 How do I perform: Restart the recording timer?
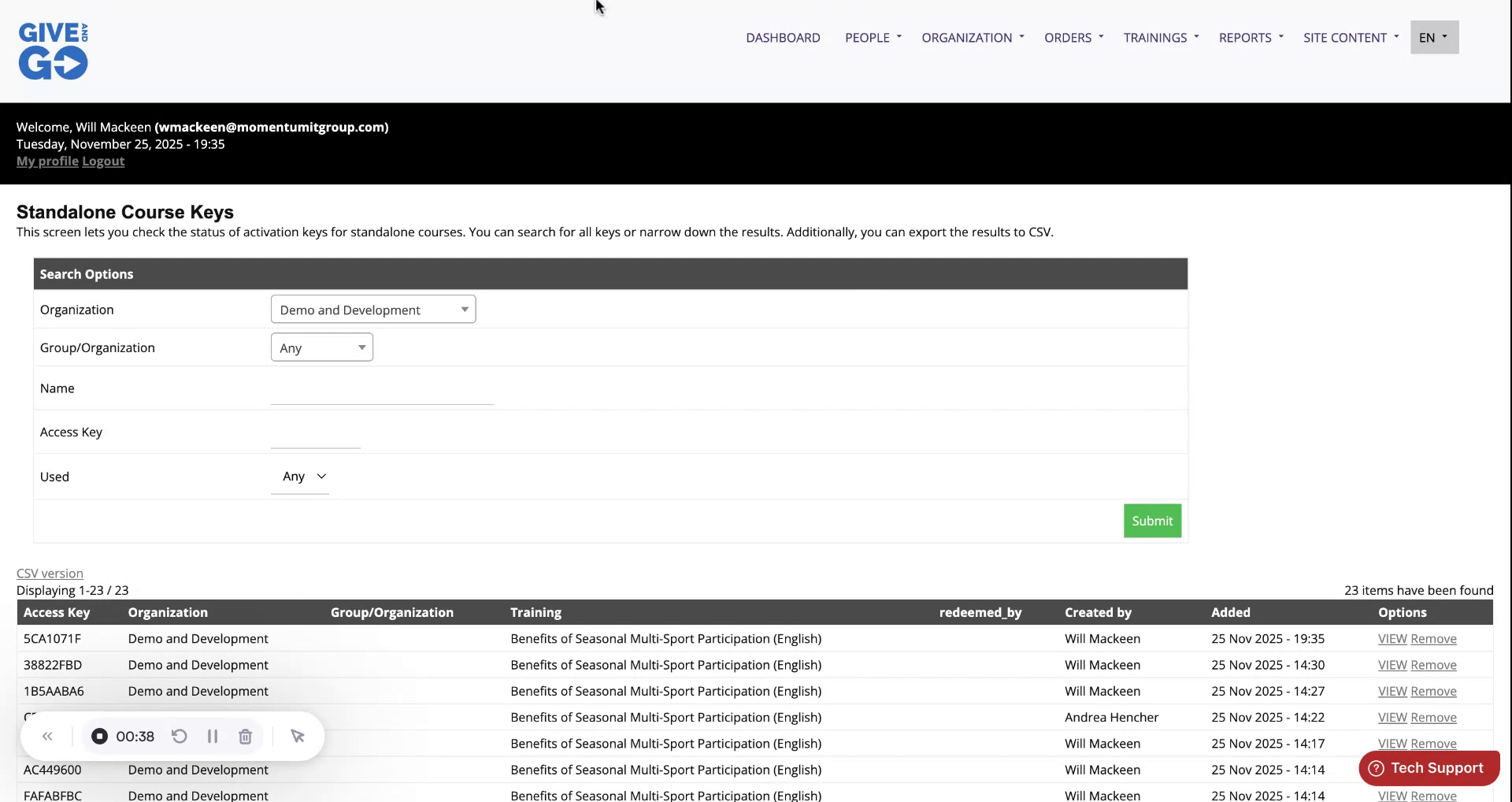pos(179,736)
